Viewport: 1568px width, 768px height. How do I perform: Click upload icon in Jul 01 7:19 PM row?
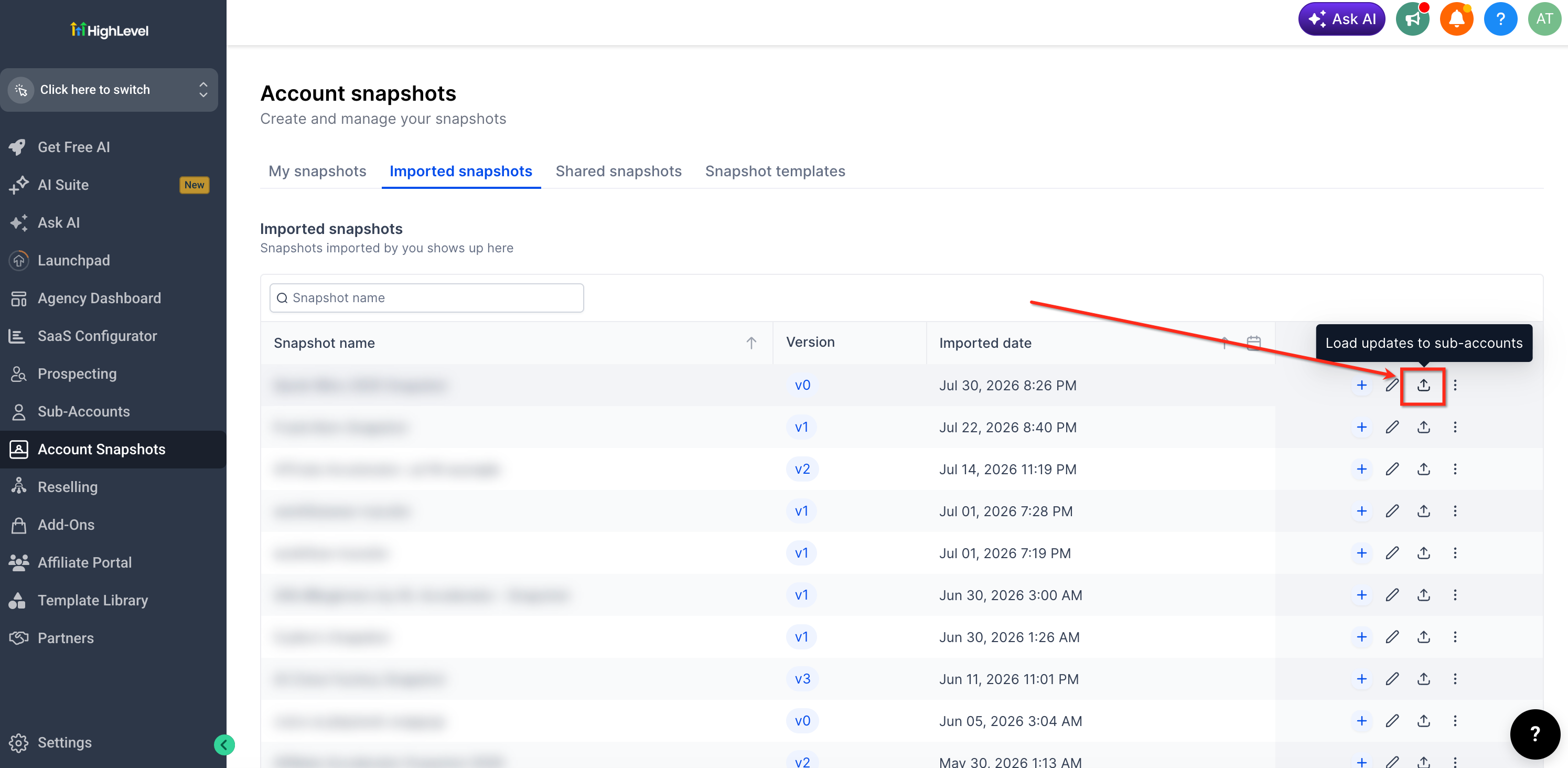click(1423, 553)
